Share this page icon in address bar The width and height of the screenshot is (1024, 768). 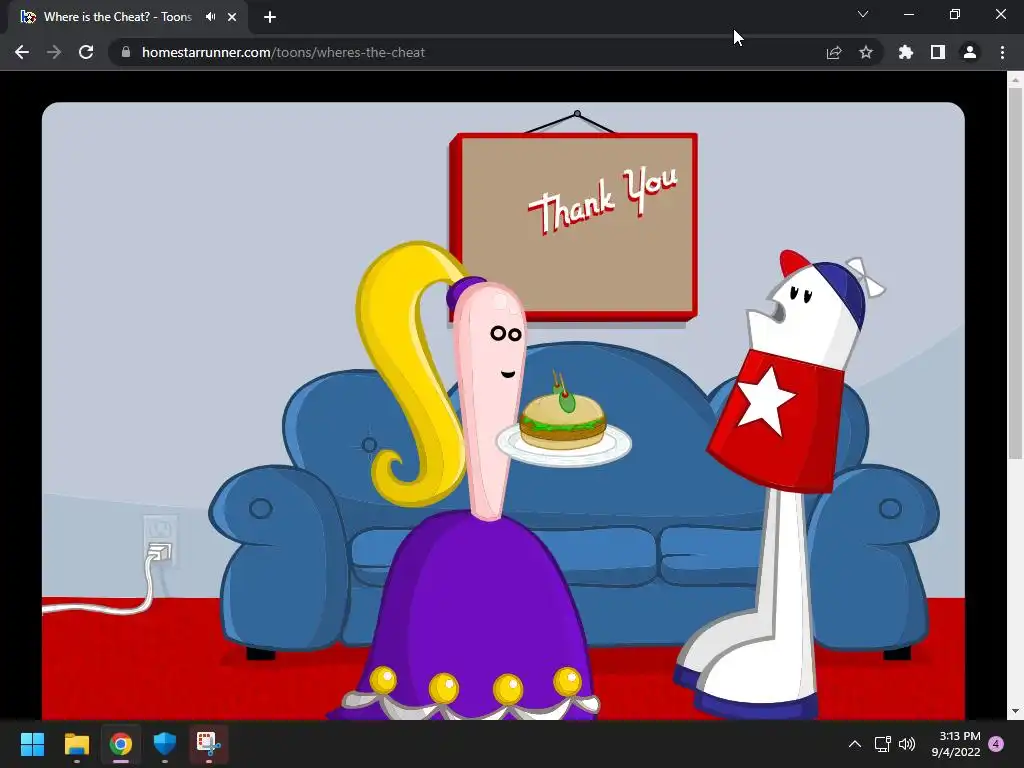pos(834,52)
